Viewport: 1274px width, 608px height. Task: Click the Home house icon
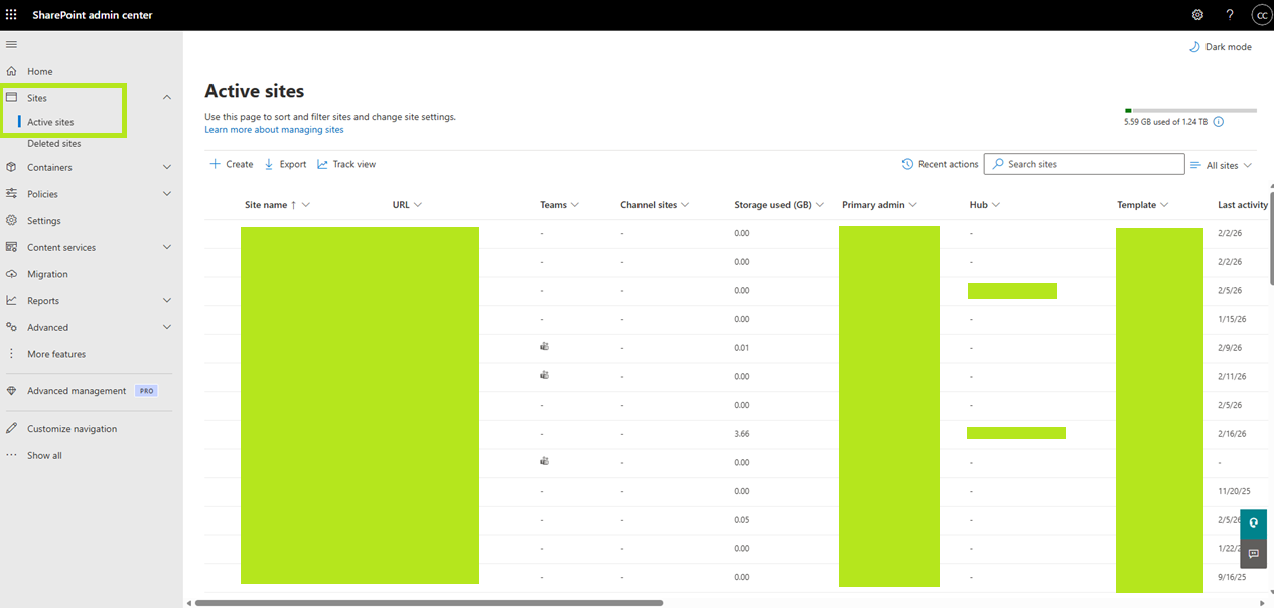tap(12, 71)
